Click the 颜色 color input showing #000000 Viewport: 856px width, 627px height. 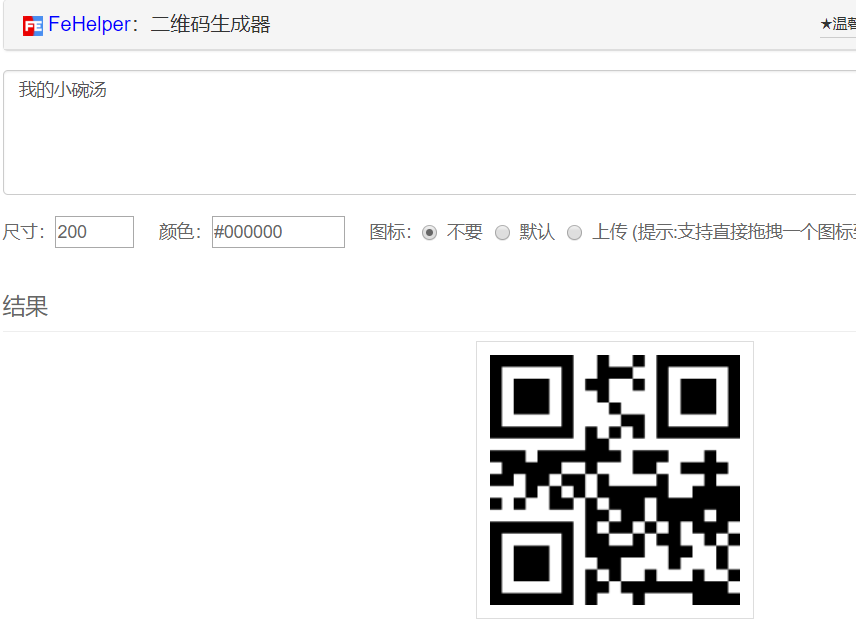278,232
